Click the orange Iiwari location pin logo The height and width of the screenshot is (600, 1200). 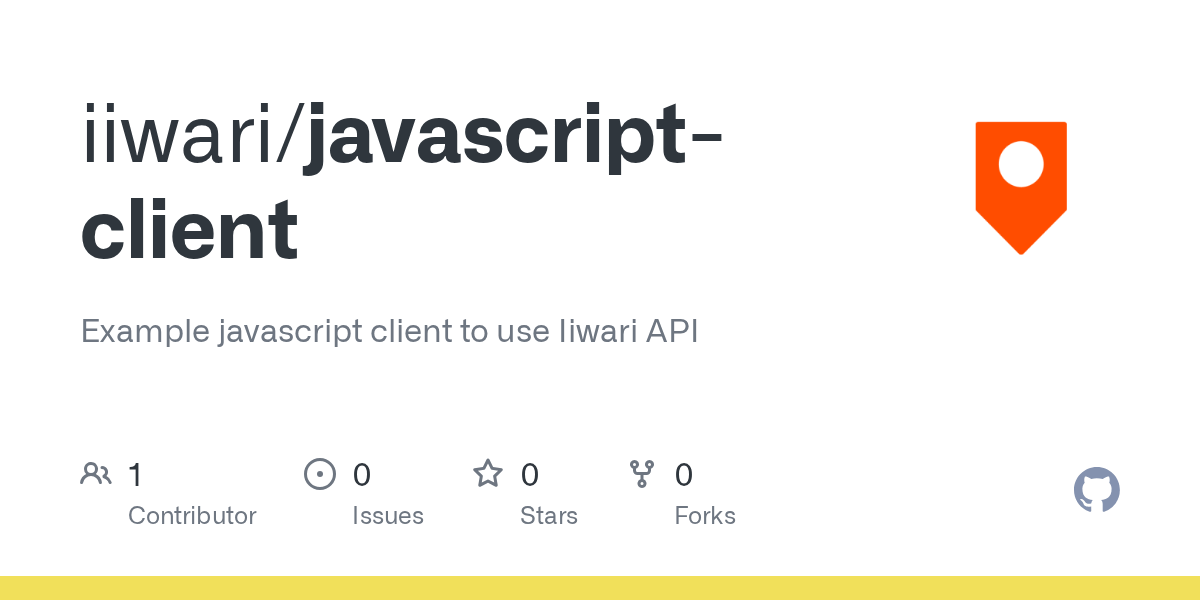(1021, 188)
